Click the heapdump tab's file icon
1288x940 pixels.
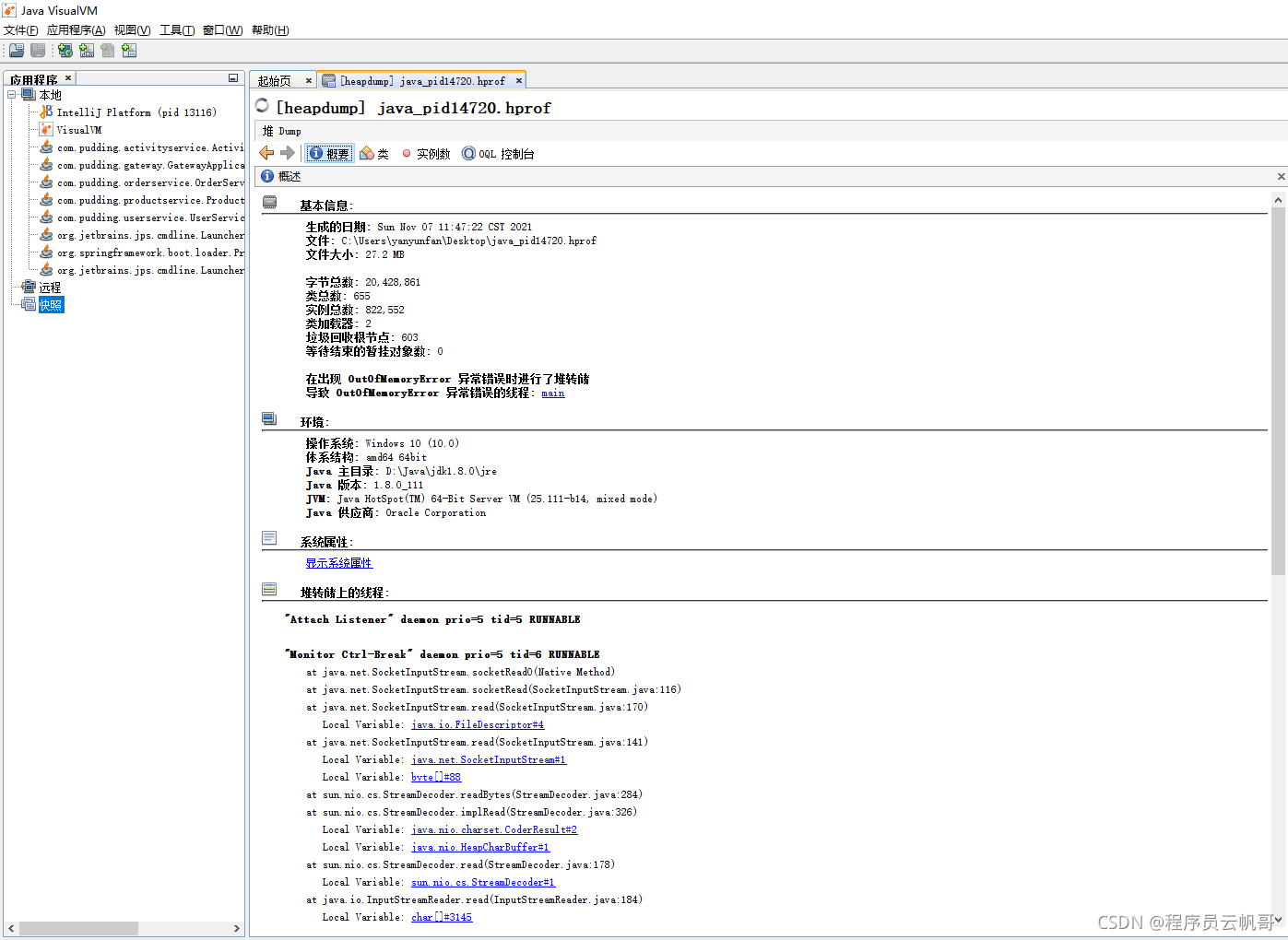pyautogui.click(x=328, y=81)
